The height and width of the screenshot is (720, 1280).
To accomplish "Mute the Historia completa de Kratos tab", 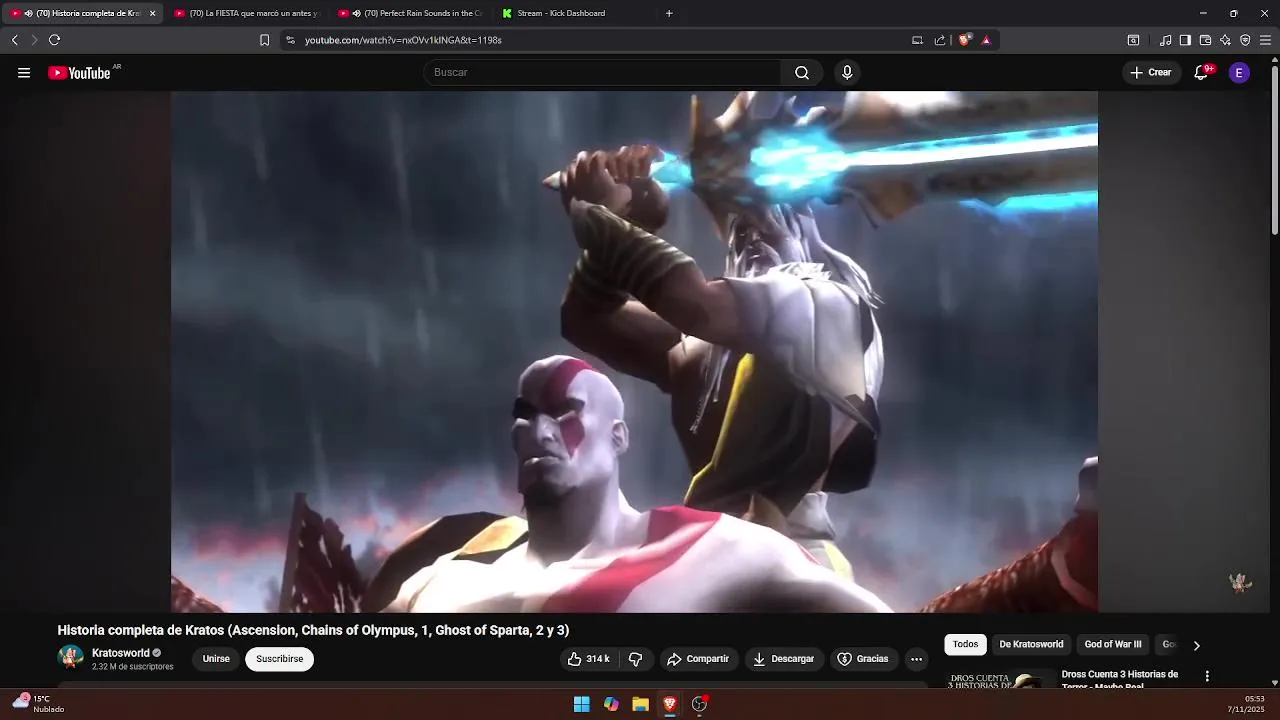I will coord(28,13).
